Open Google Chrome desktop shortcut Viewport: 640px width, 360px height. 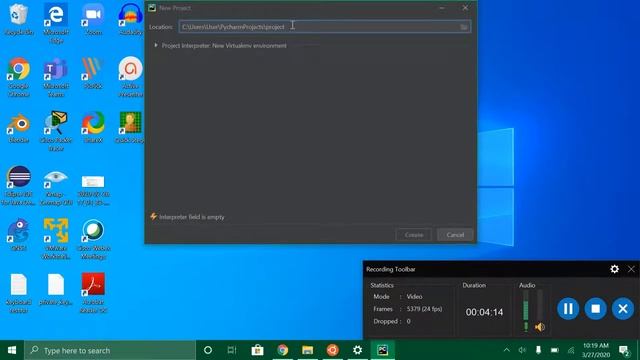point(18,77)
